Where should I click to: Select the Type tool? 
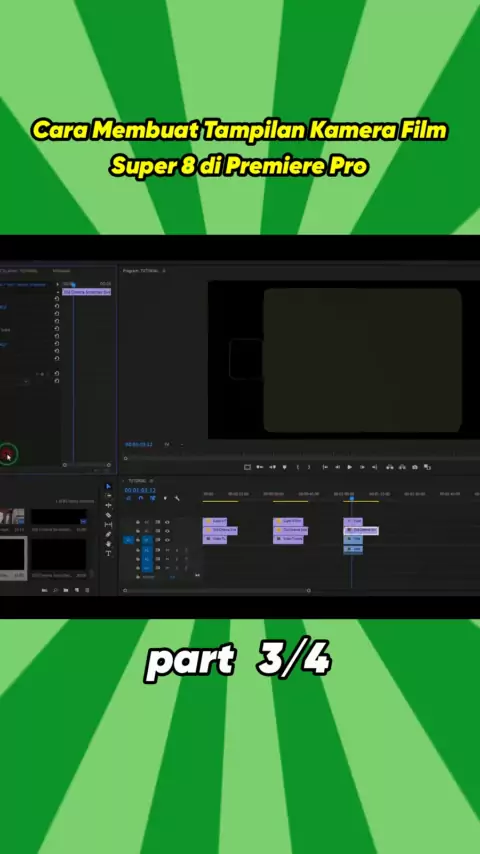point(108,553)
